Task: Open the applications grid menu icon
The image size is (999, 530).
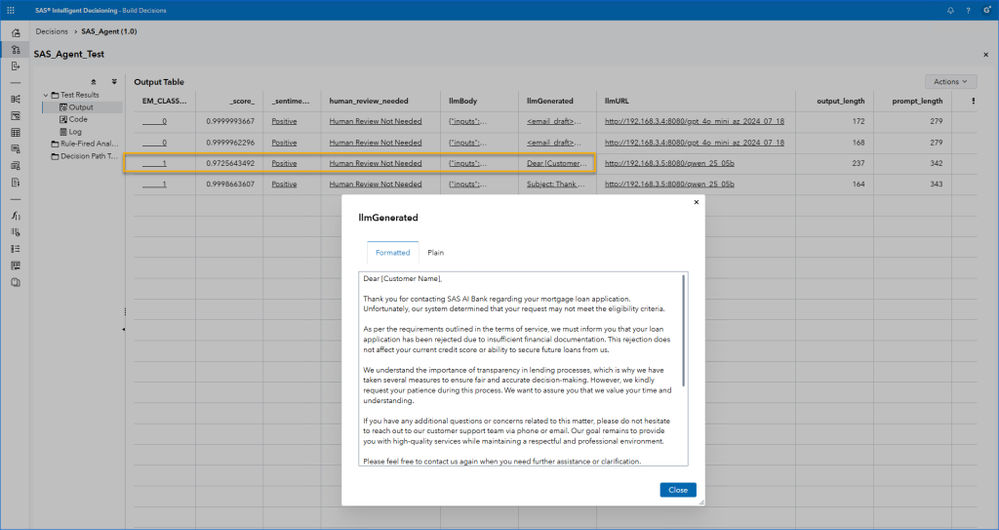Action: [10, 10]
